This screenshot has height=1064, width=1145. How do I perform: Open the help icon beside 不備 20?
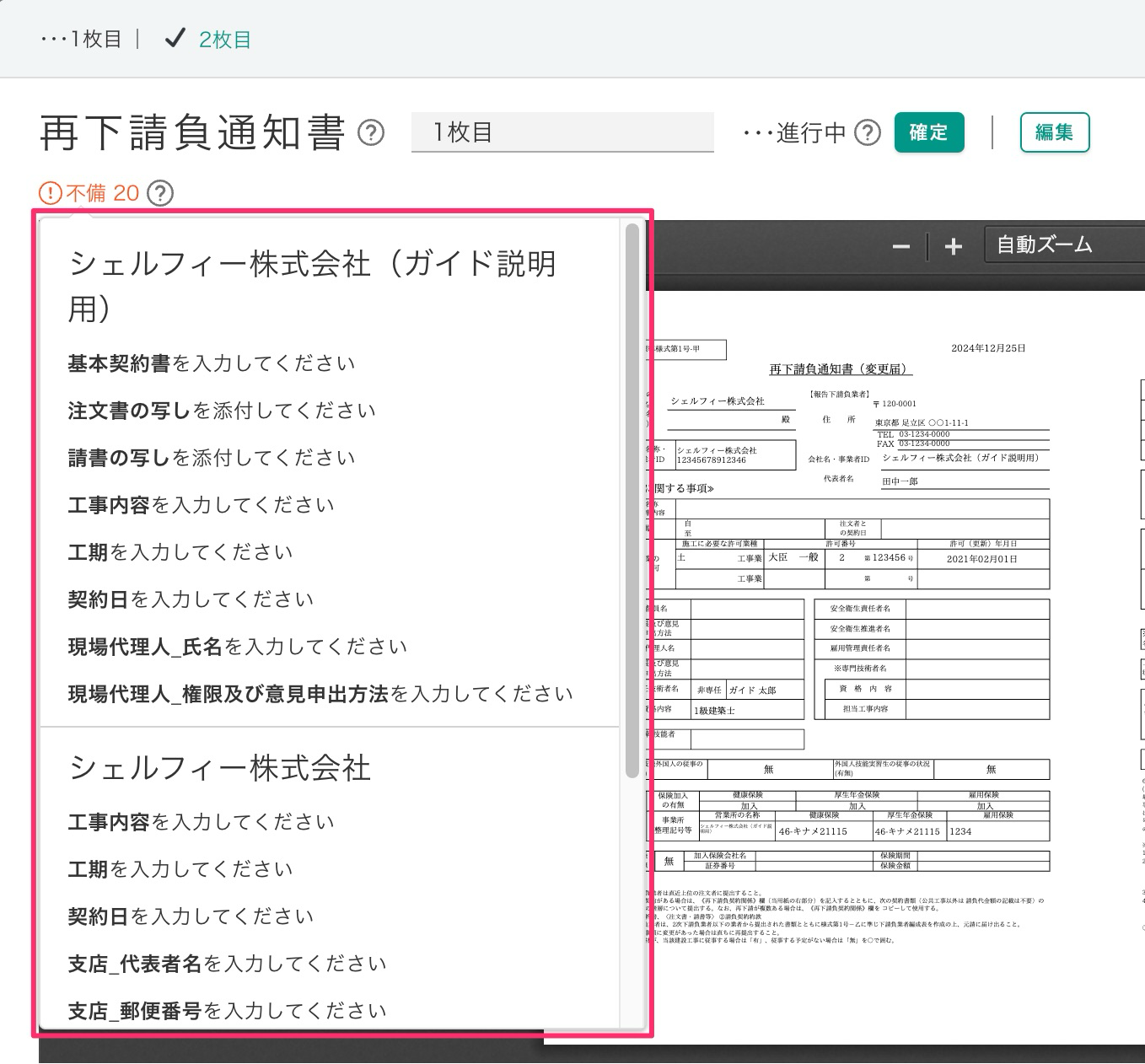coord(160,193)
